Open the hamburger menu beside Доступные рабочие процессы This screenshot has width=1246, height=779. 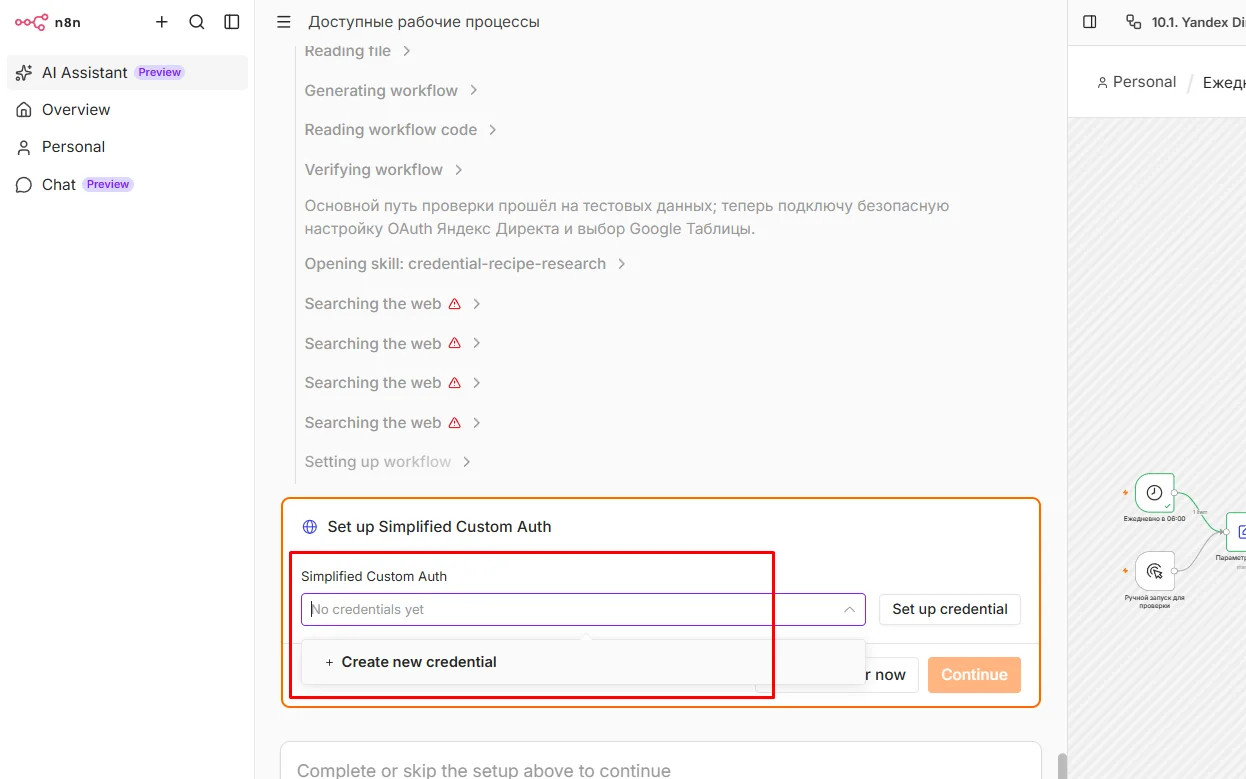click(x=284, y=22)
